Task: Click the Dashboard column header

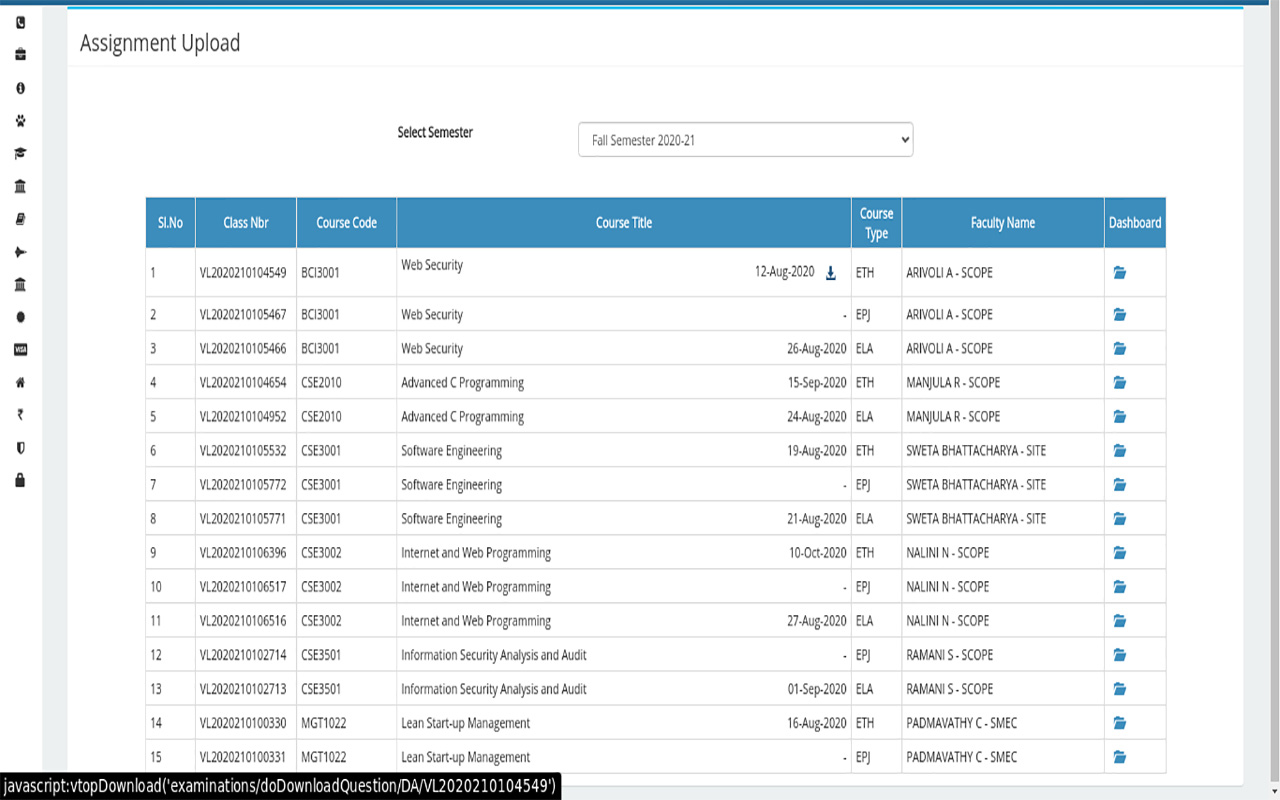Action: 1135,223
